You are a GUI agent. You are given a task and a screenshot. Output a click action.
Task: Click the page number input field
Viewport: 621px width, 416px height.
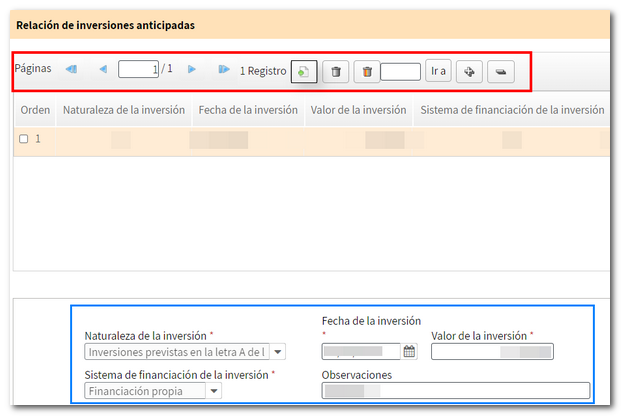coord(138,70)
